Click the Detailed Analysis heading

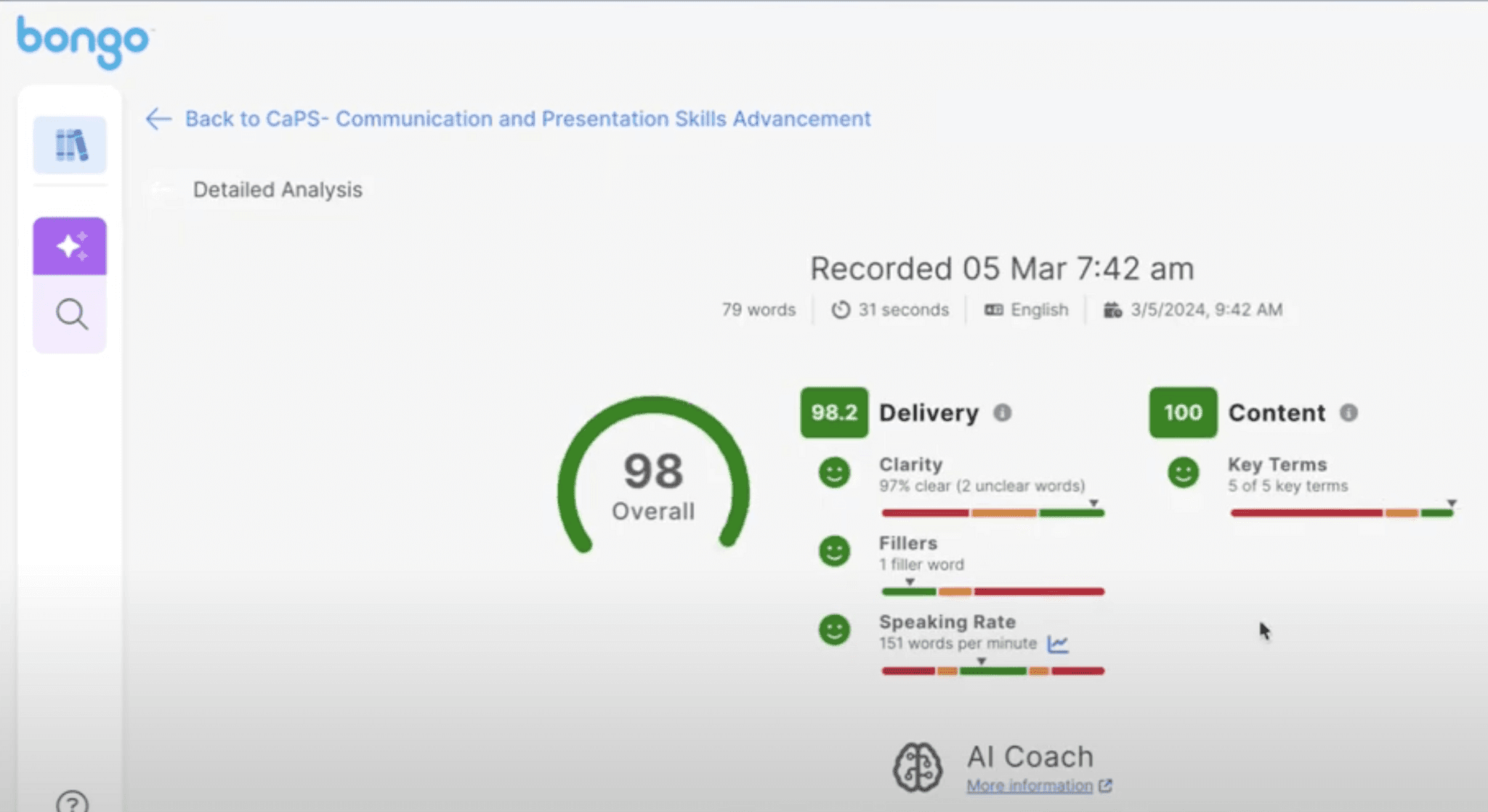[x=278, y=190]
